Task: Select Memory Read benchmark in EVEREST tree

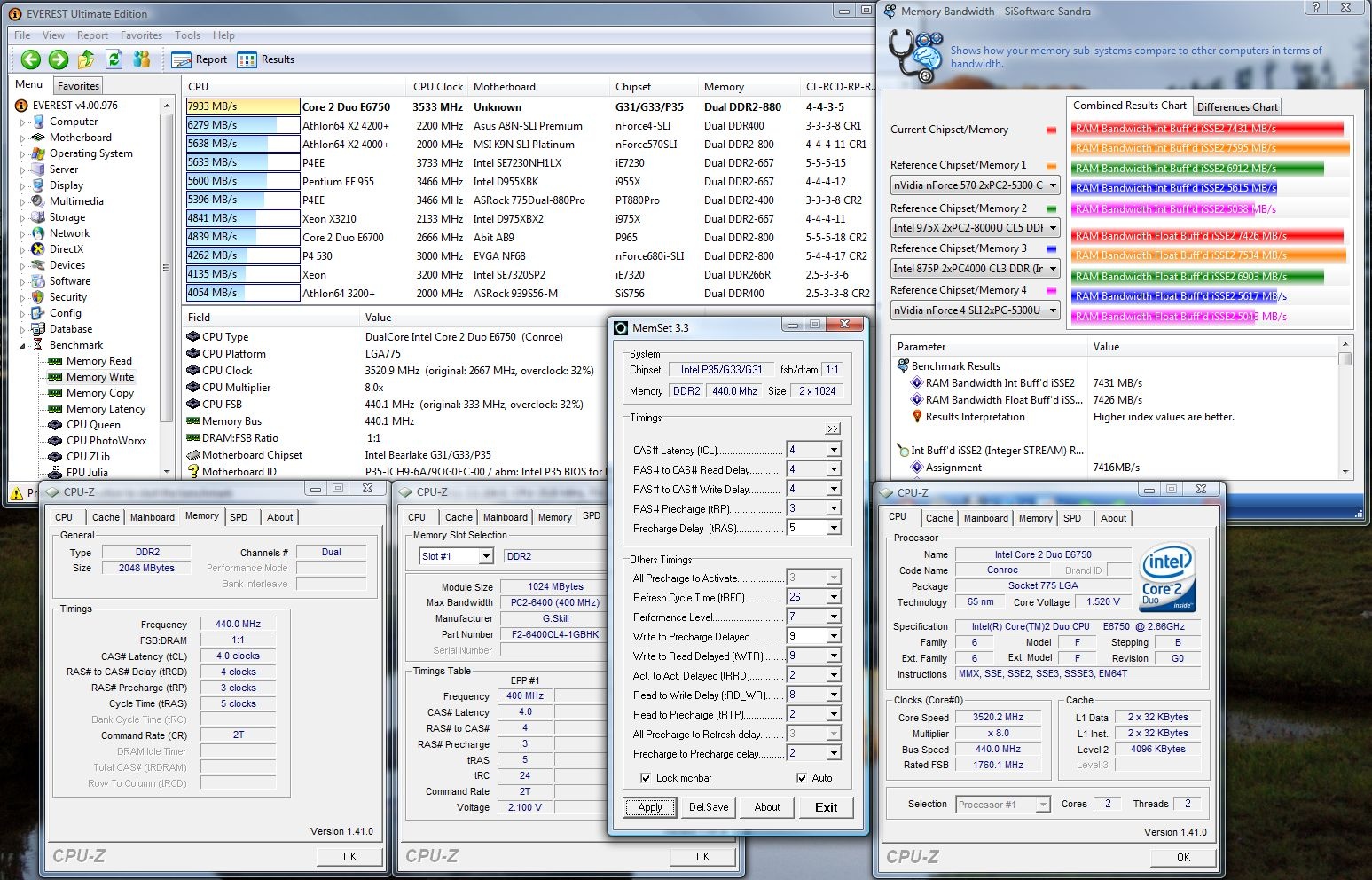Action: point(98,361)
